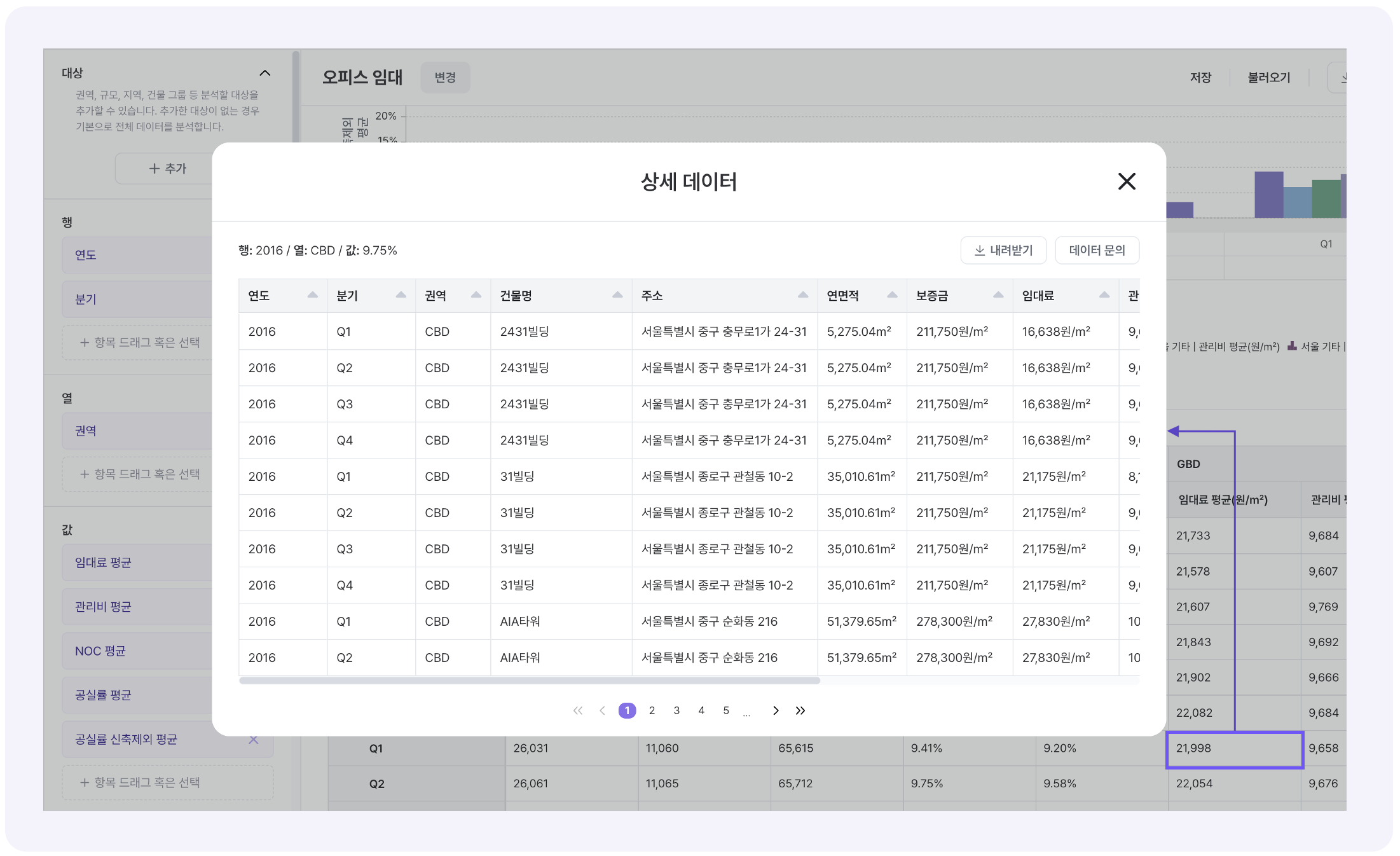
Task: Click the 내려받기 download button
Action: click(1003, 251)
